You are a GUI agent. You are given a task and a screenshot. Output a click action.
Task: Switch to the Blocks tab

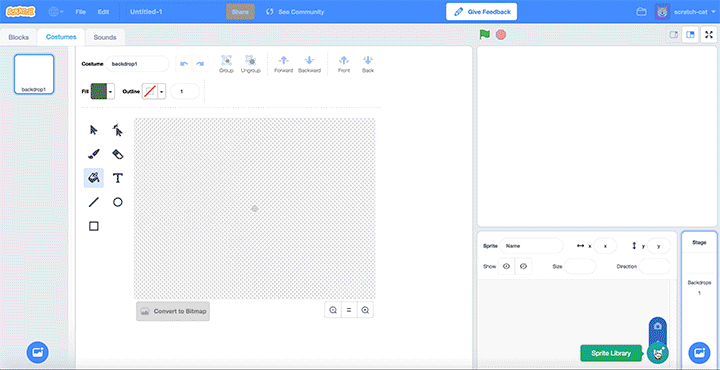(x=19, y=37)
